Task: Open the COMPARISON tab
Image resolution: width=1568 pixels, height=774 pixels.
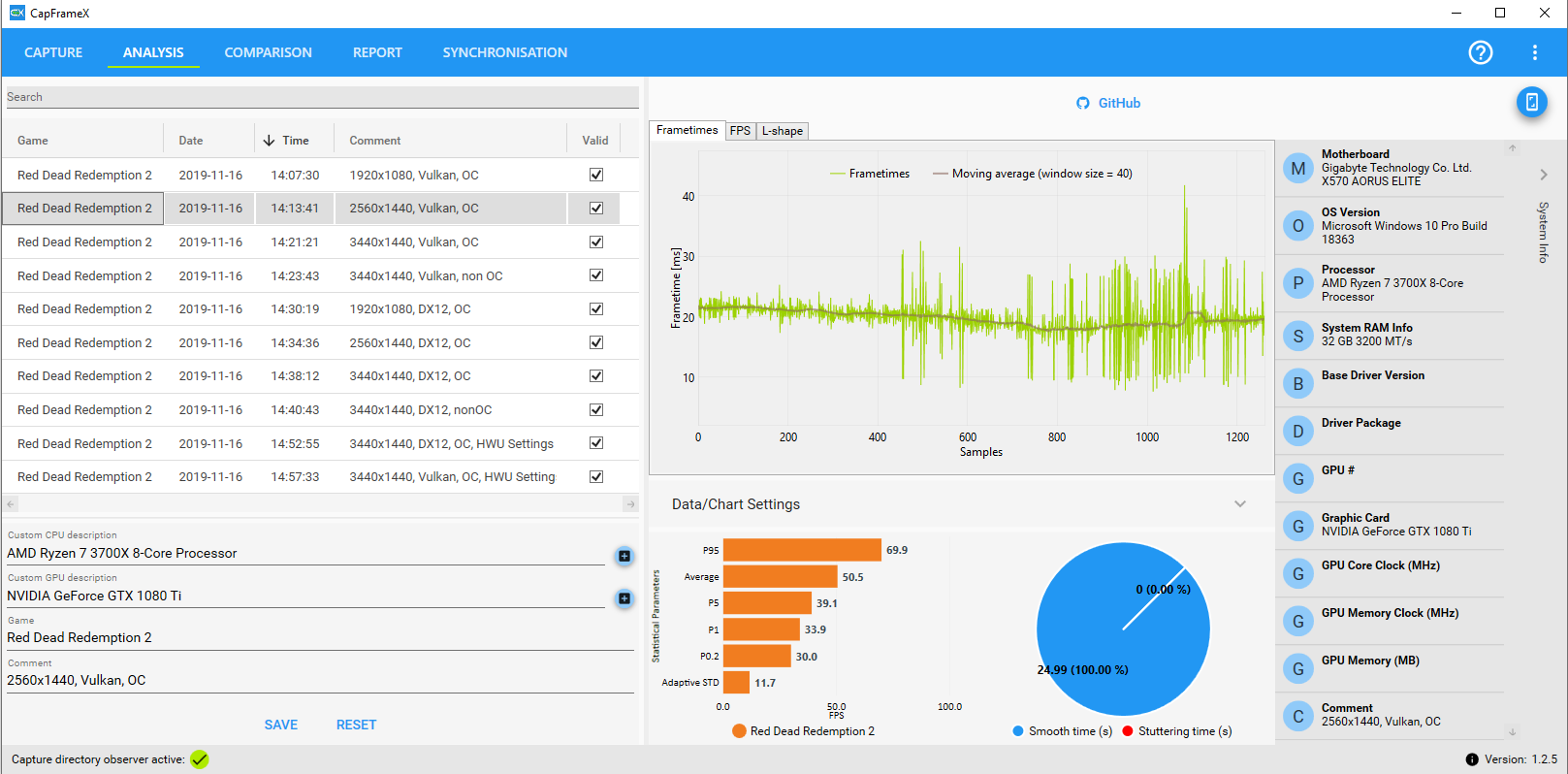Action: pos(269,52)
